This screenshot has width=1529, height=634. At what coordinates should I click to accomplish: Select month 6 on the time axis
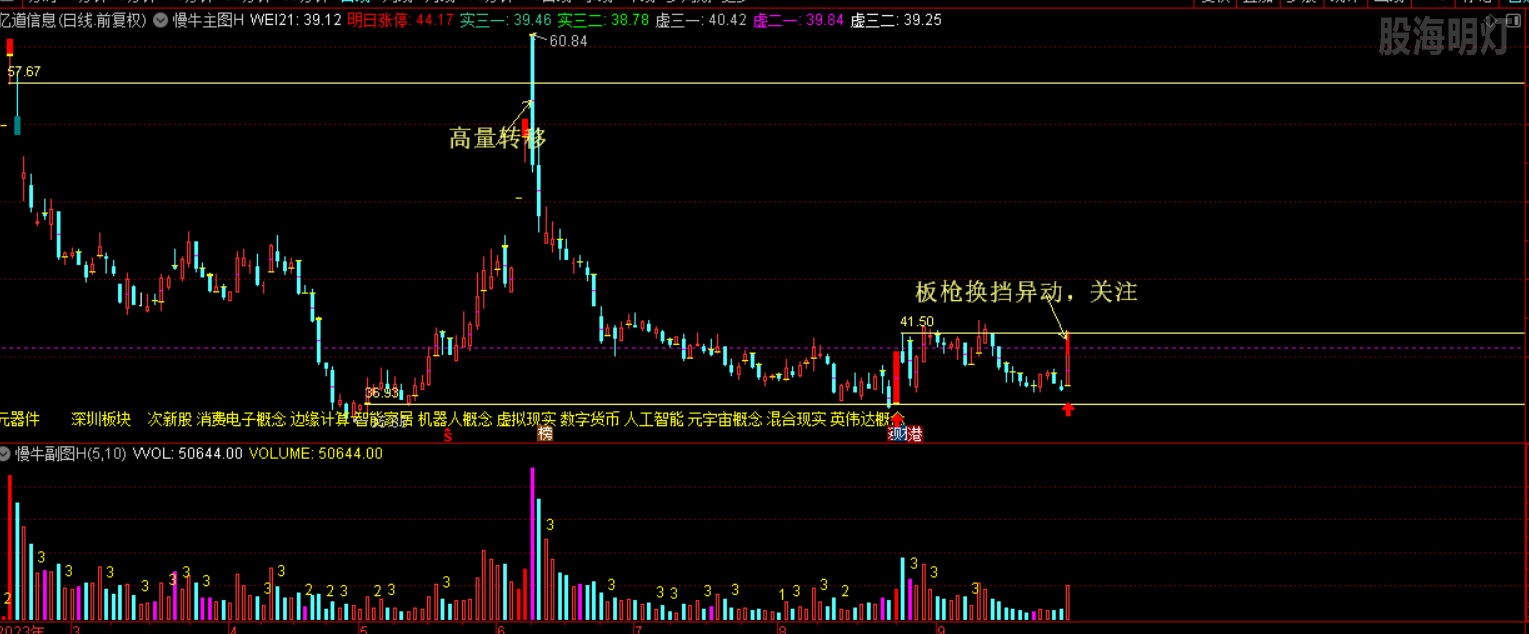click(x=499, y=629)
